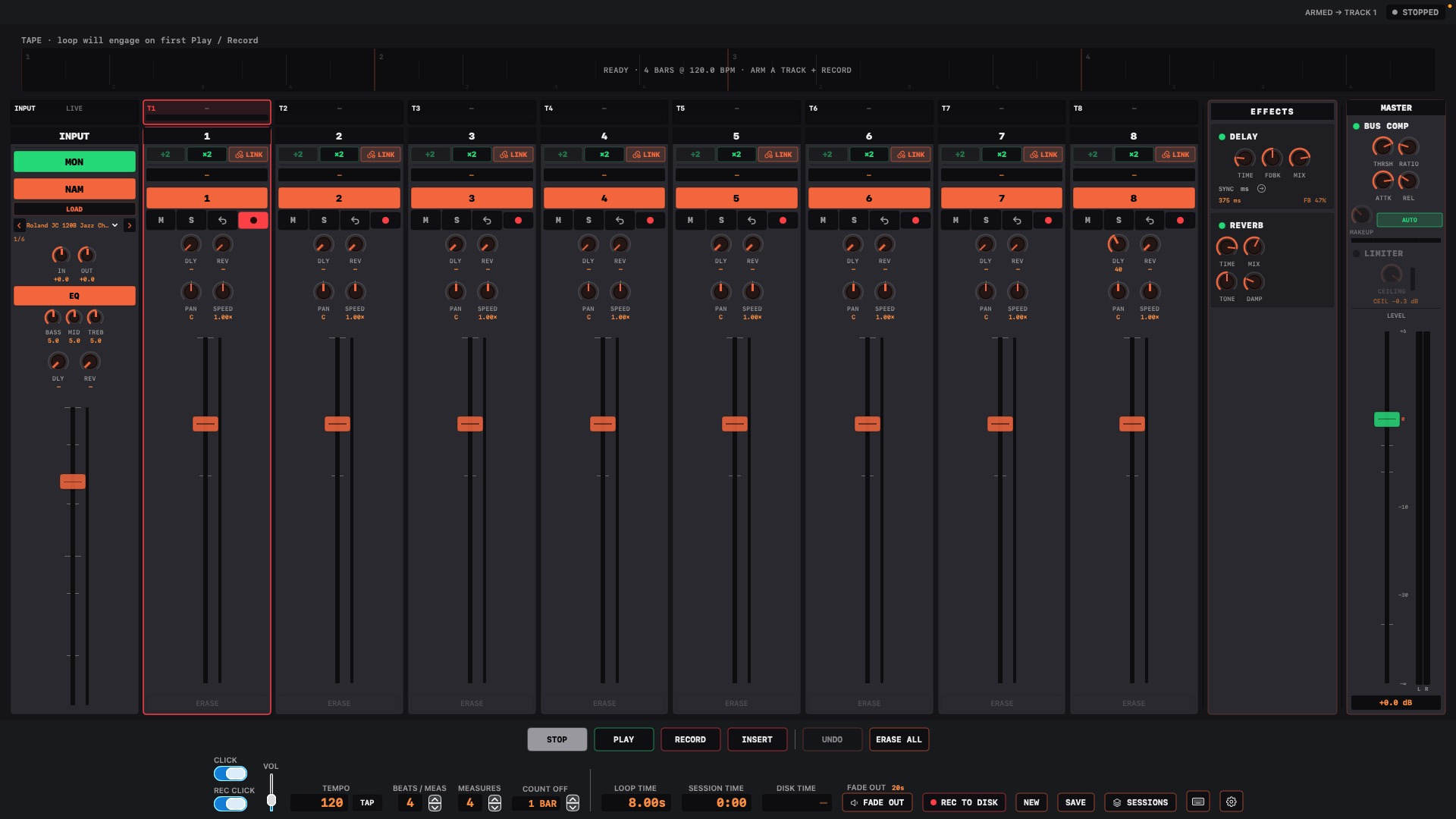
Task: Arm the record dot on track 5
Action: (x=783, y=220)
